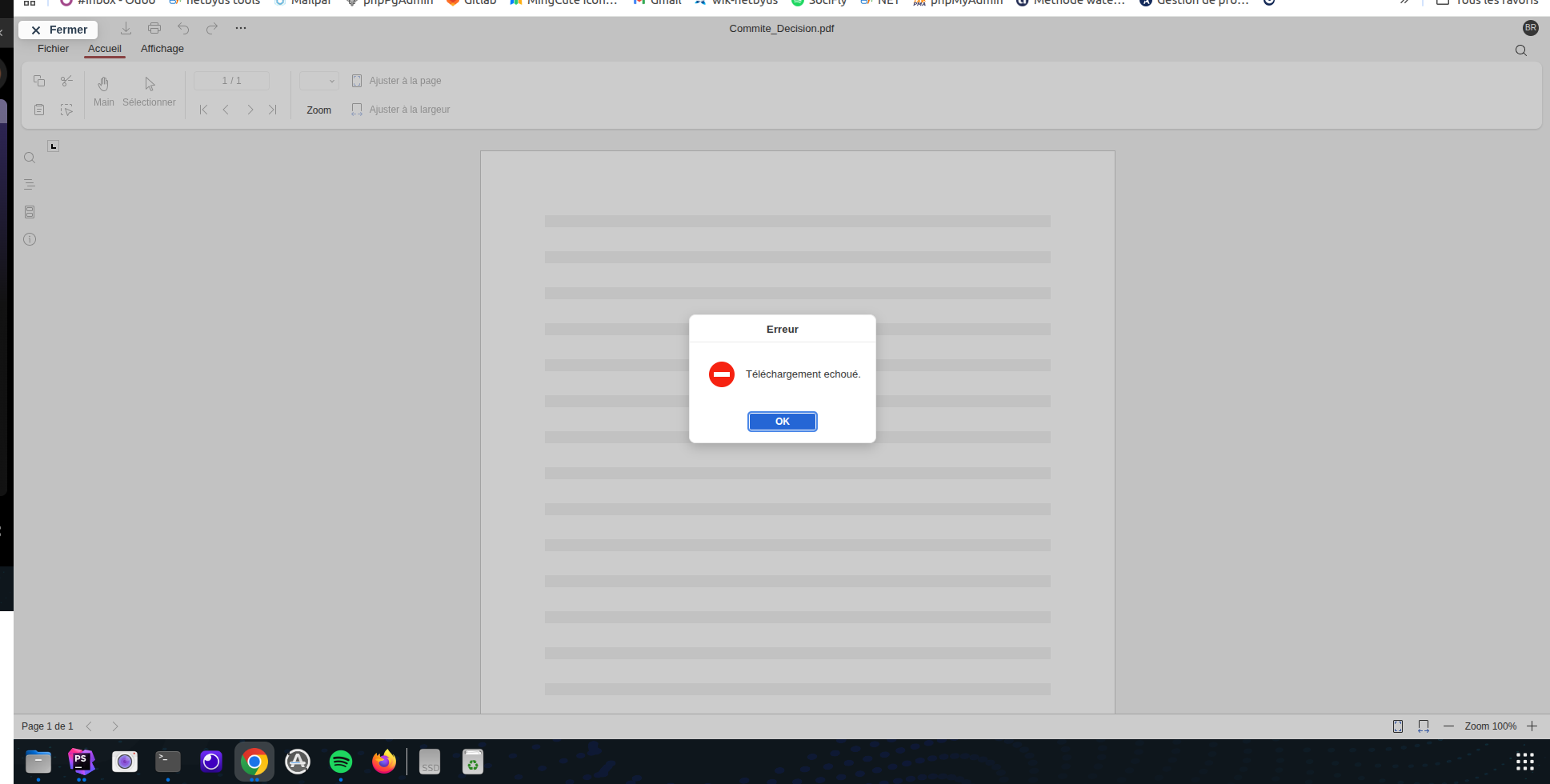The width and height of the screenshot is (1550, 784).
Task: Select the Main hand tool
Action: coord(103,91)
